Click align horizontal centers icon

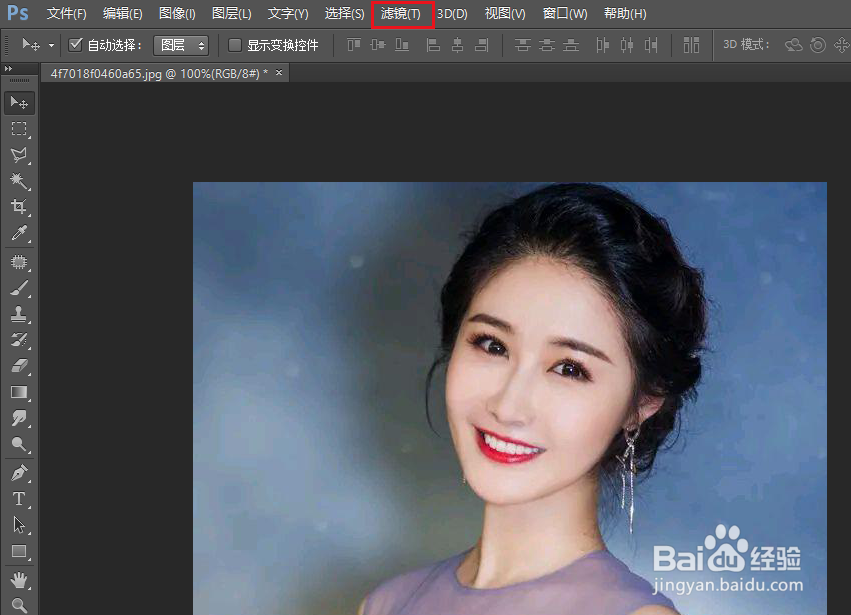coord(458,45)
